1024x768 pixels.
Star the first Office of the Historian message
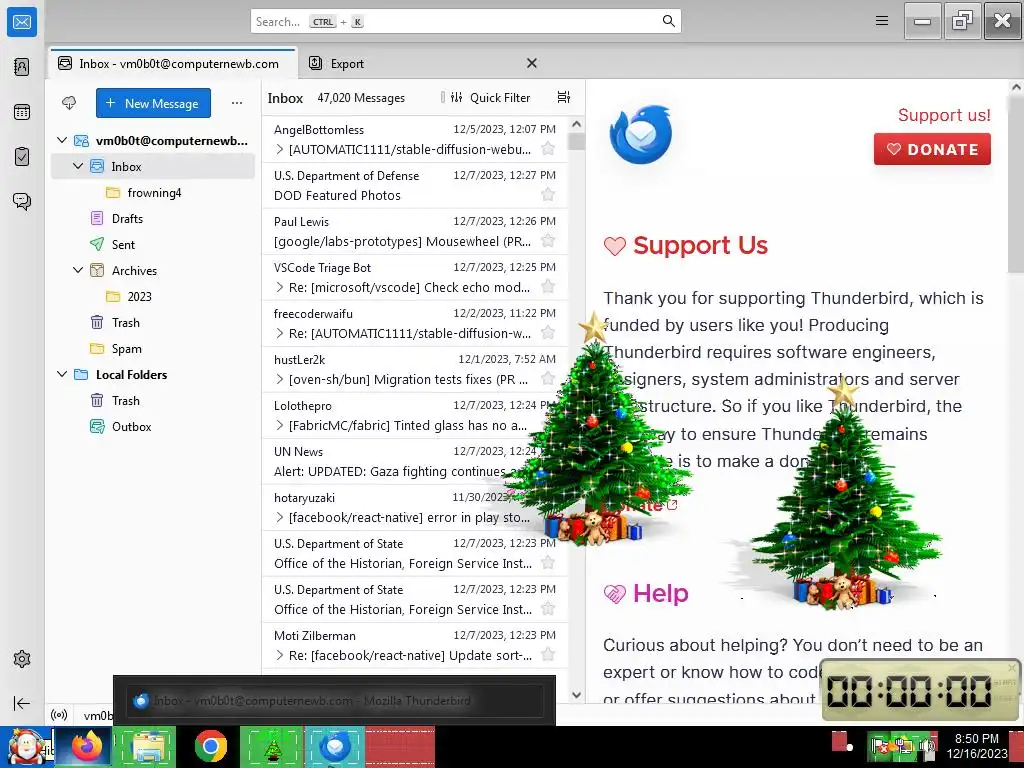548,563
